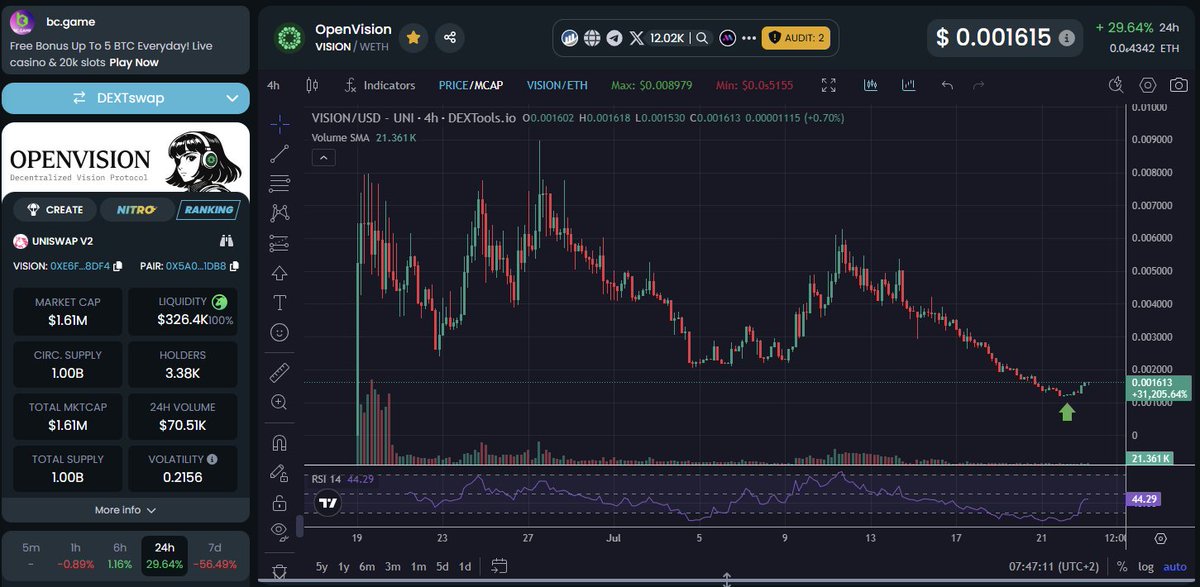Hide all drawings with eye icon
This screenshot has width=1200, height=587.
[x=280, y=530]
